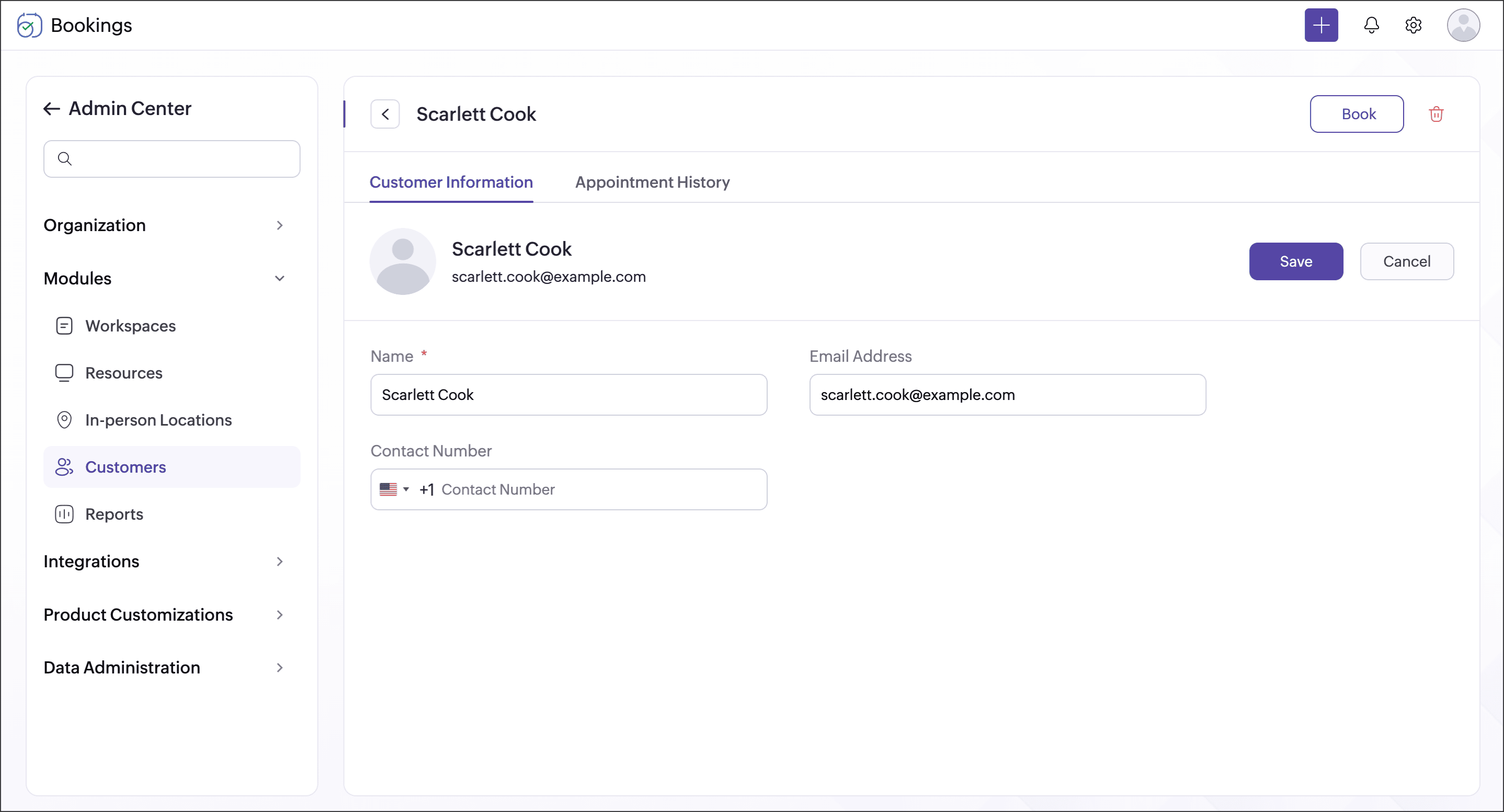Expand the Integrations section
This screenshot has width=1504, height=812.
point(164,562)
